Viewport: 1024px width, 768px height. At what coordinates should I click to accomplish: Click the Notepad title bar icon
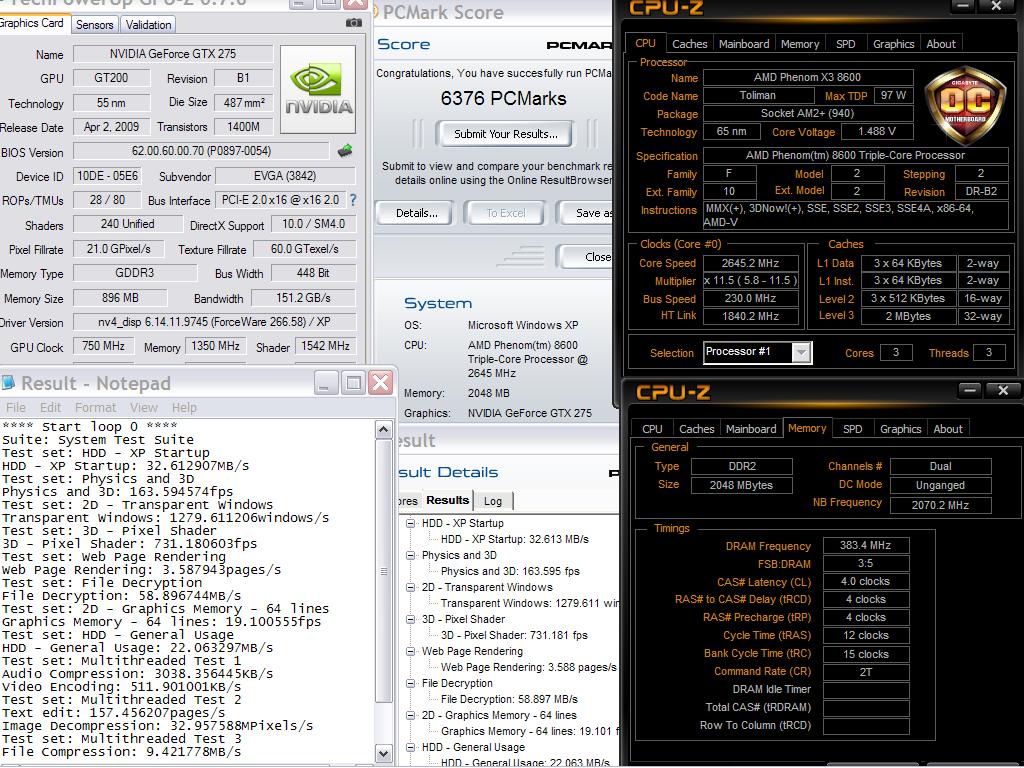(x=8, y=383)
